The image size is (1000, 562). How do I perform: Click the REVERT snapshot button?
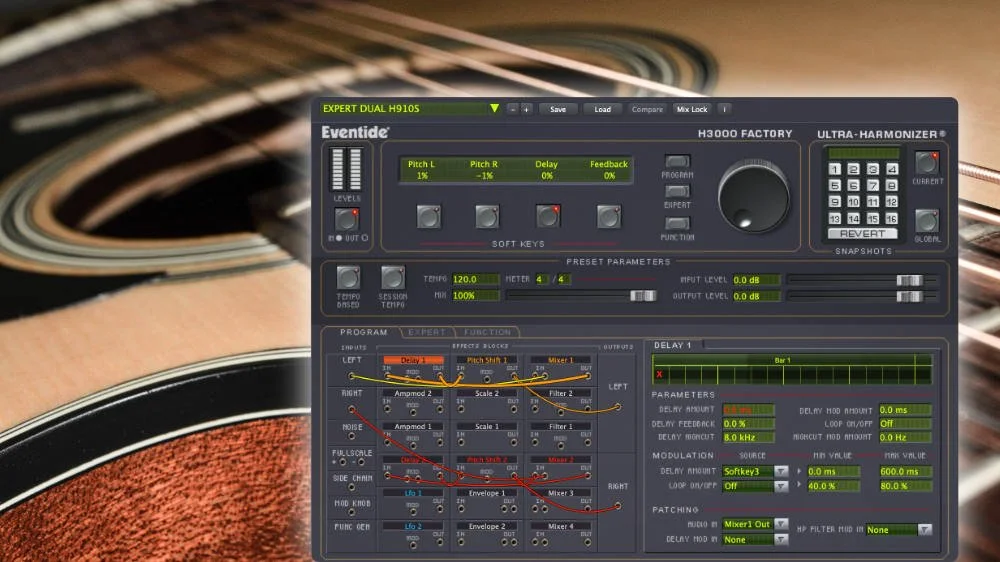(x=862, y=234)
